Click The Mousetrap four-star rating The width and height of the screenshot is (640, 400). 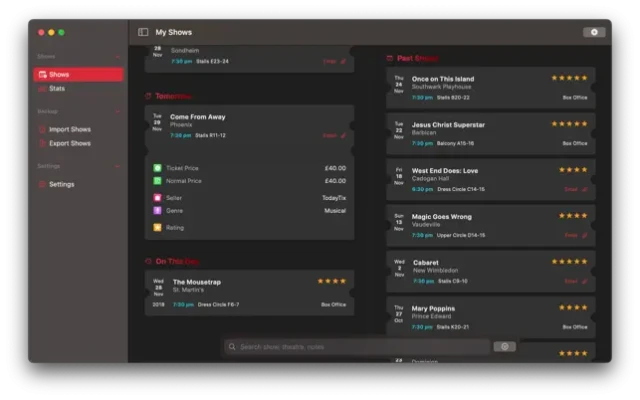(331, 281)
